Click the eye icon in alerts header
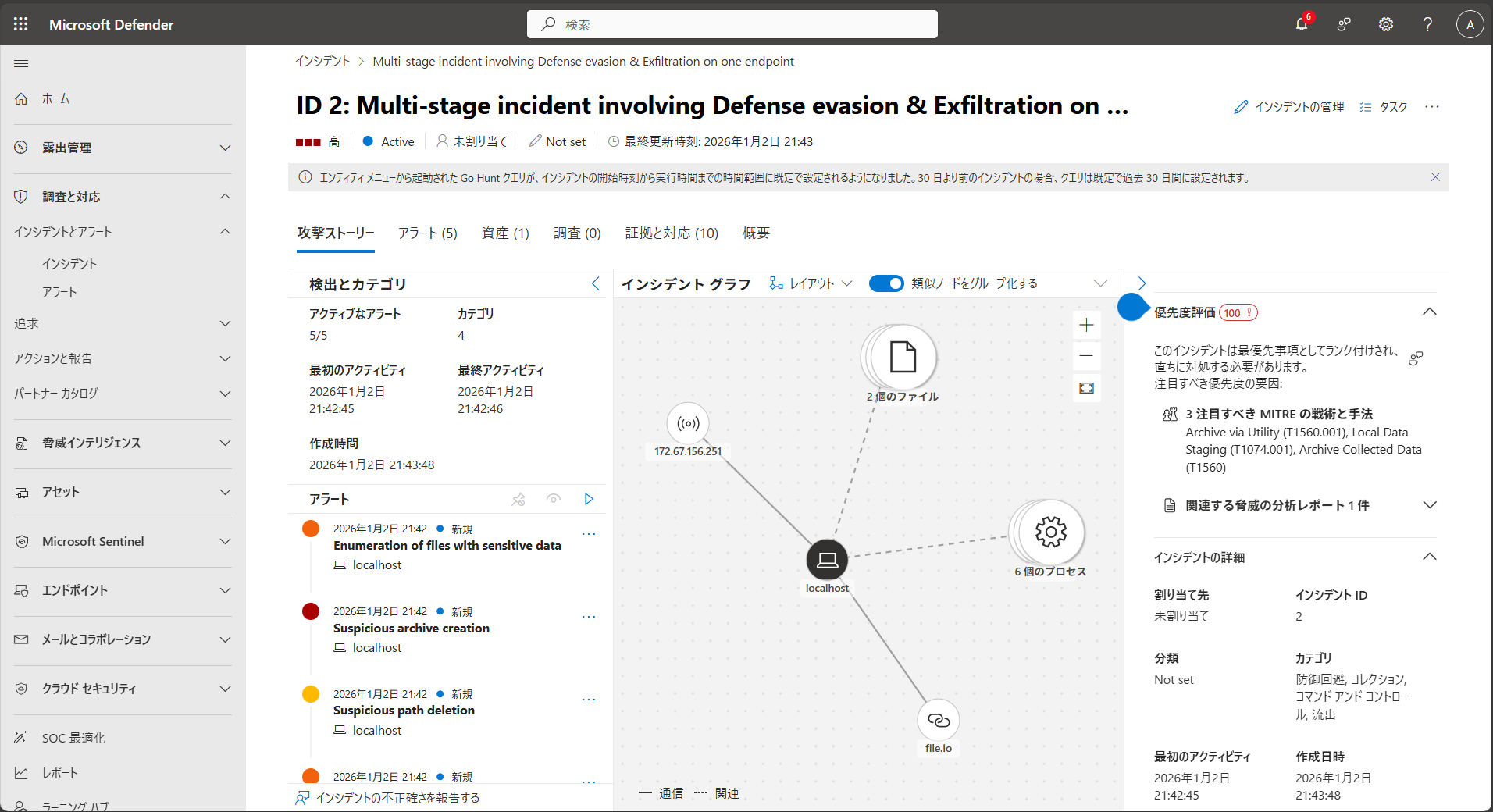1493x812 pixels. (554, 499)
